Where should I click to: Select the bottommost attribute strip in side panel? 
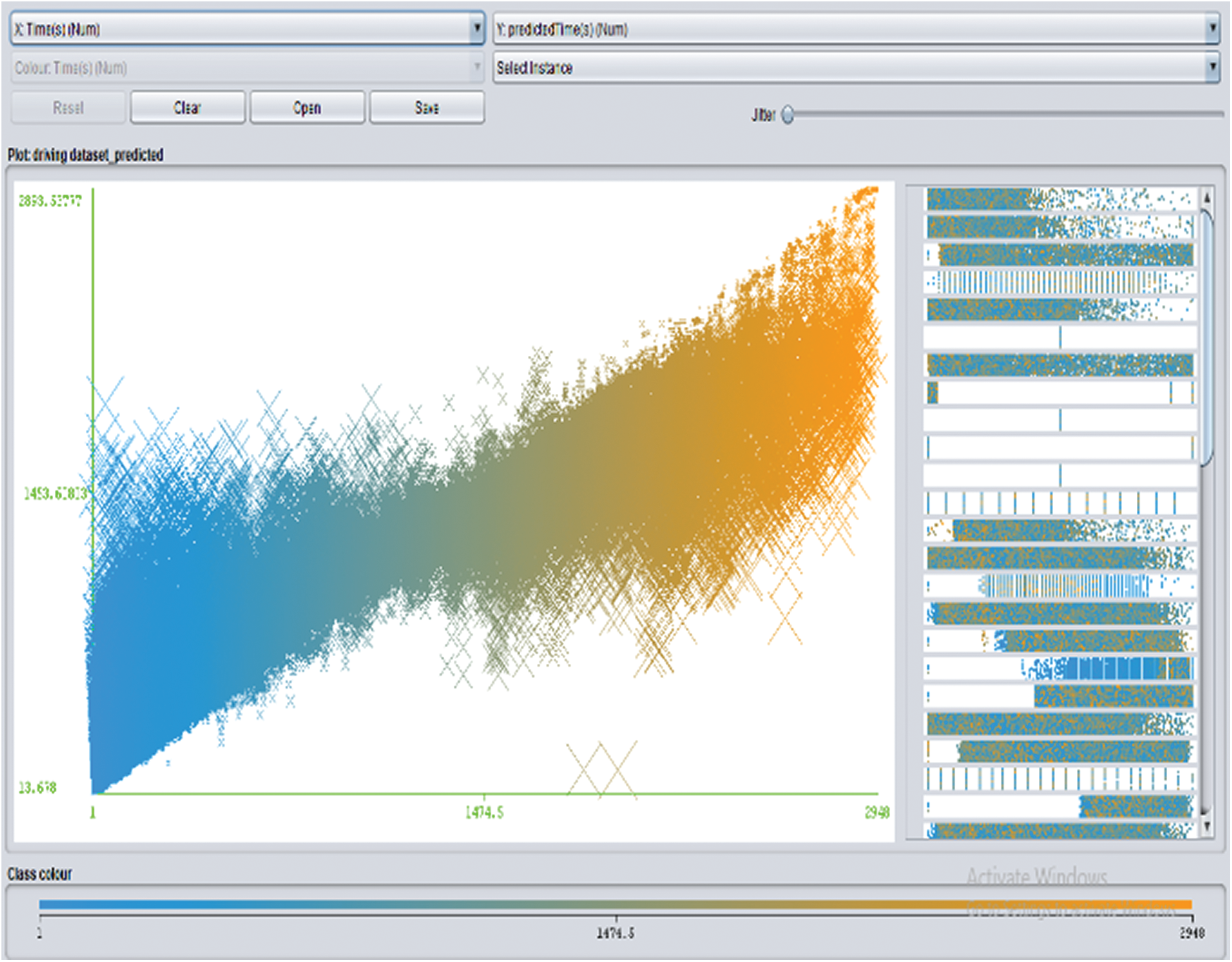coord(1059,832)
